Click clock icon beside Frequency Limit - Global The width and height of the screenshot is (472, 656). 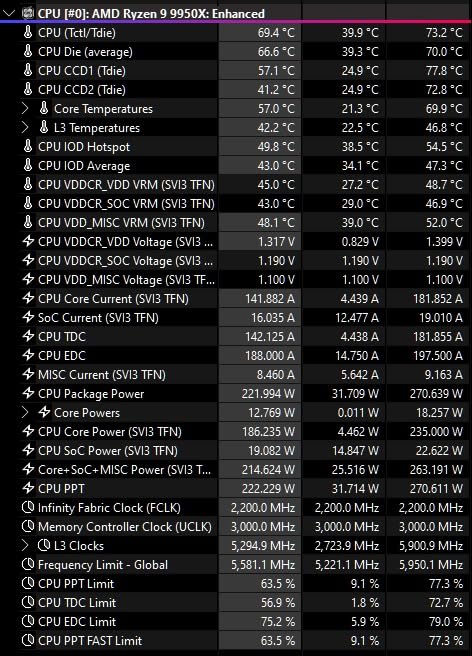click(x=28, y=564)
